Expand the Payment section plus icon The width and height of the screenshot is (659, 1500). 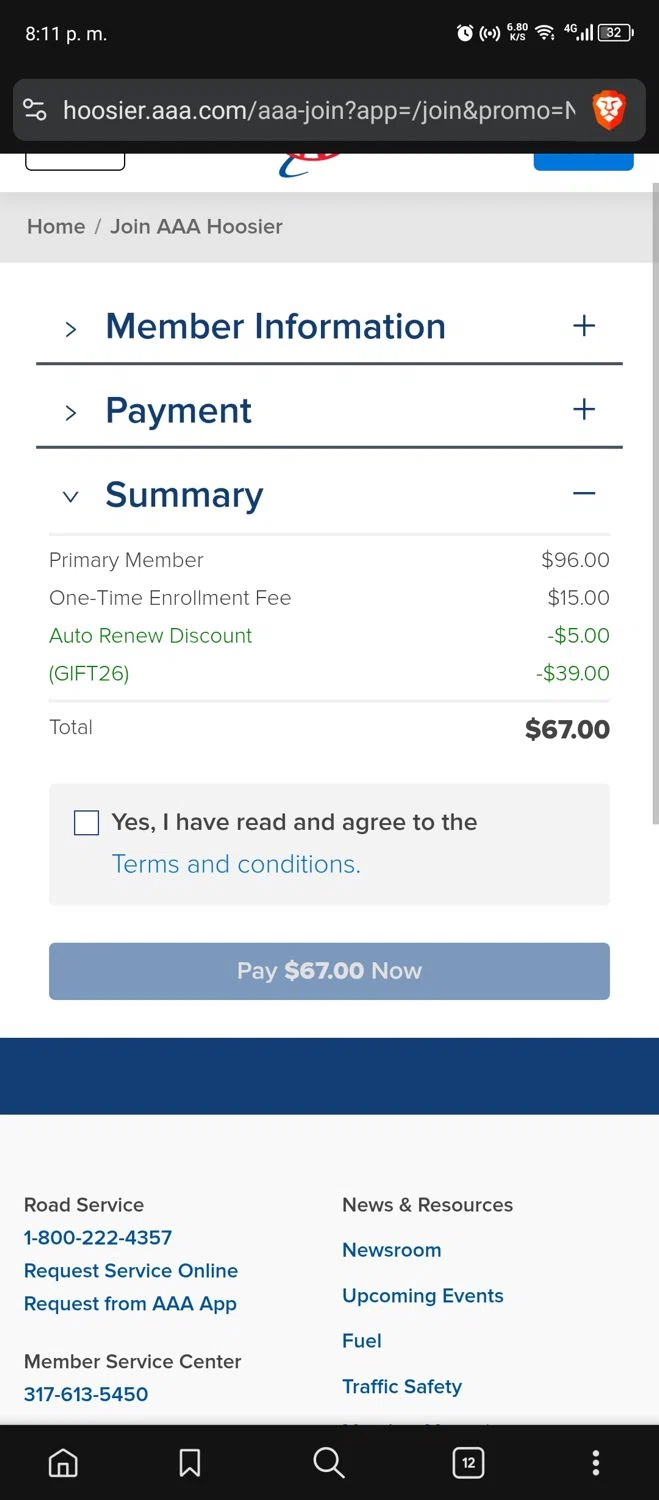[584, 410]
